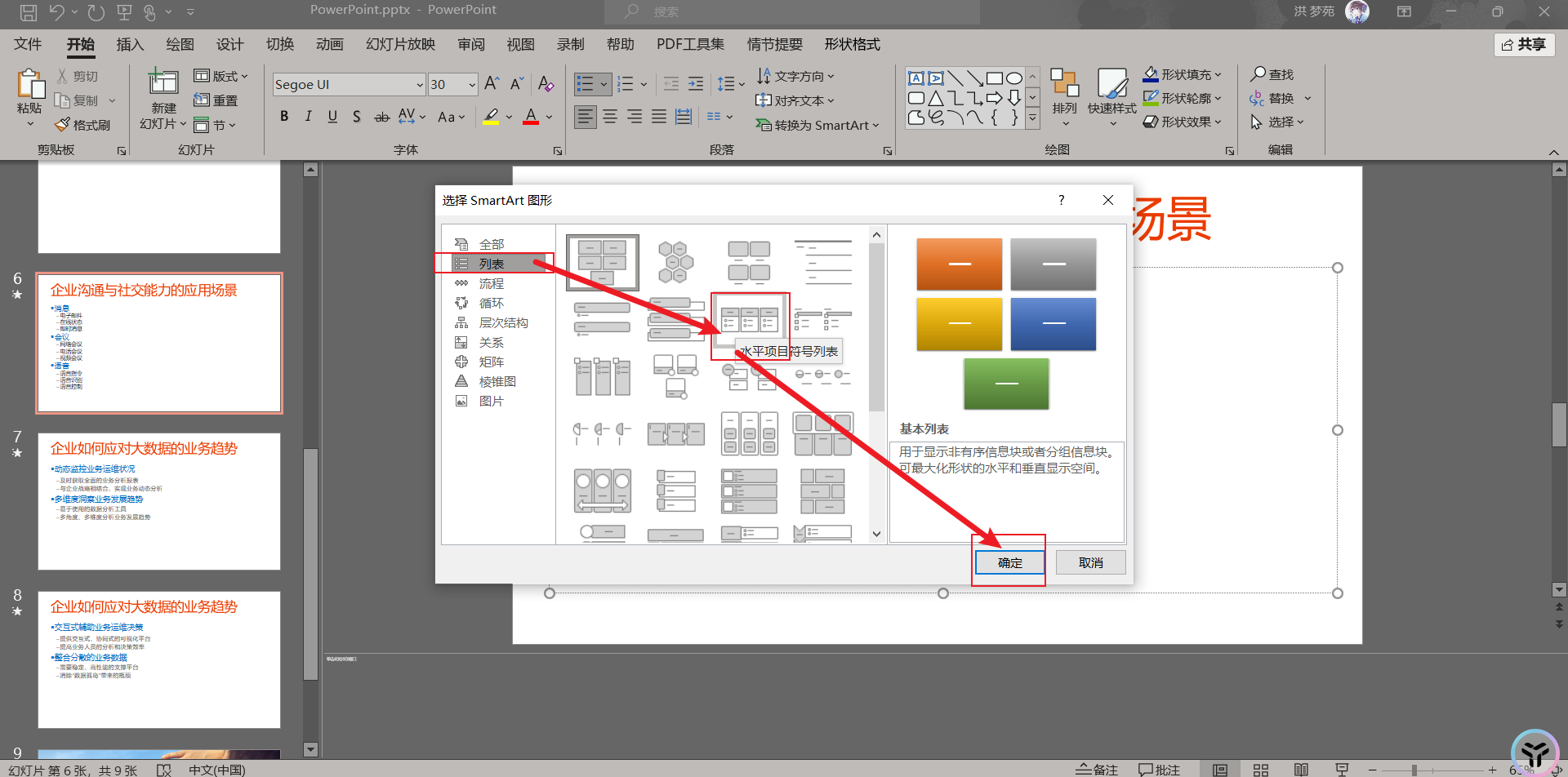The height and width of the screenshot is (777, 1568).
Task: Switch to Insert (插入) ribbon tab
Action: [130, 44]
